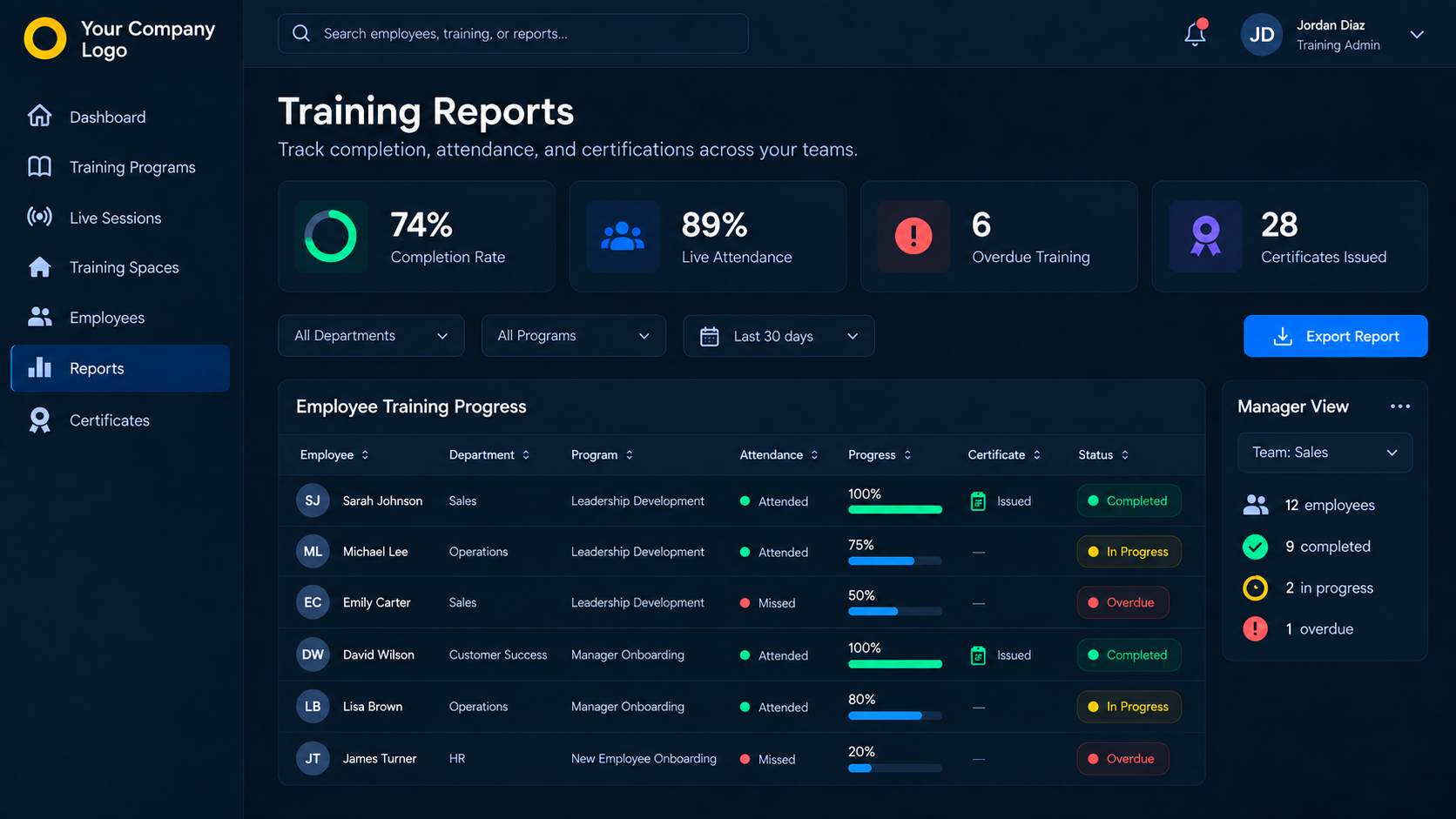Open Certificates in the sidebar
Screen dimensions: 1456x819
[x=120, y=420]
